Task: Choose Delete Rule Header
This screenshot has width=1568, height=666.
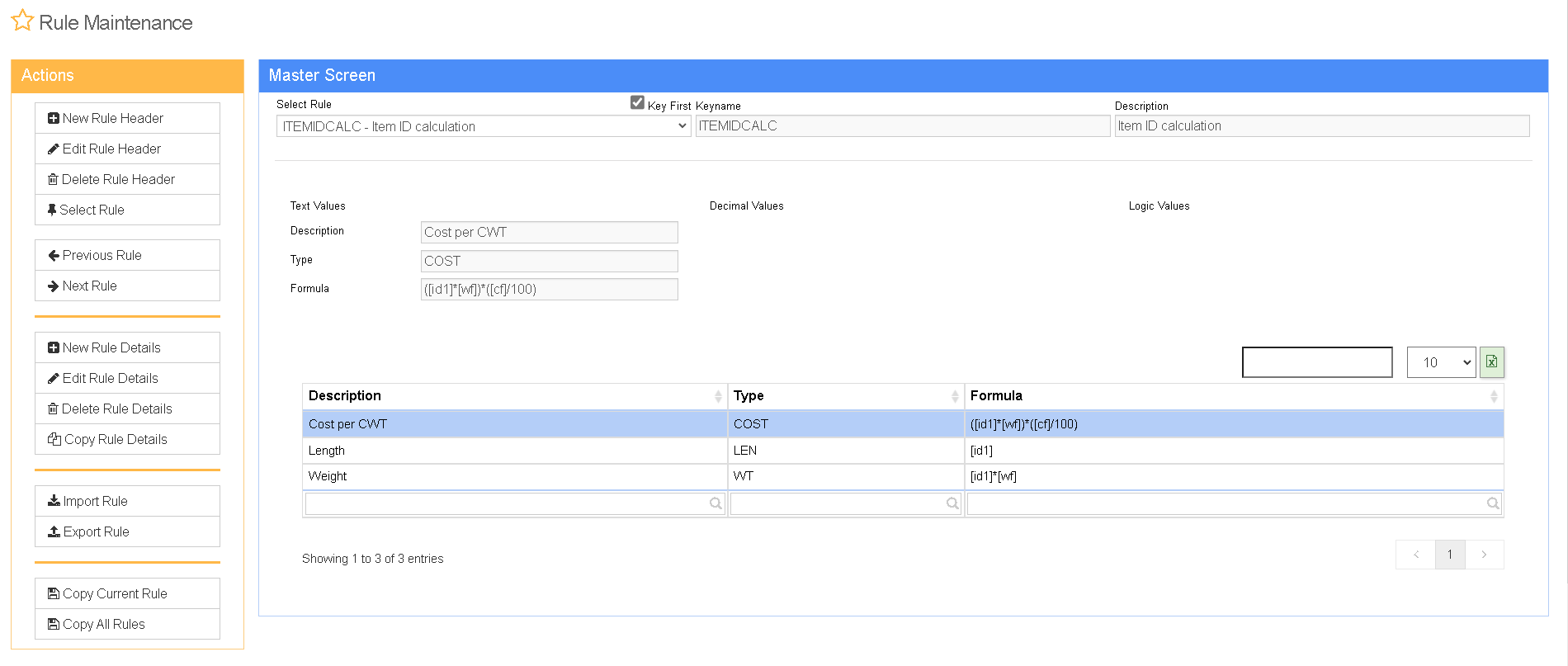Action: [127, 179]
